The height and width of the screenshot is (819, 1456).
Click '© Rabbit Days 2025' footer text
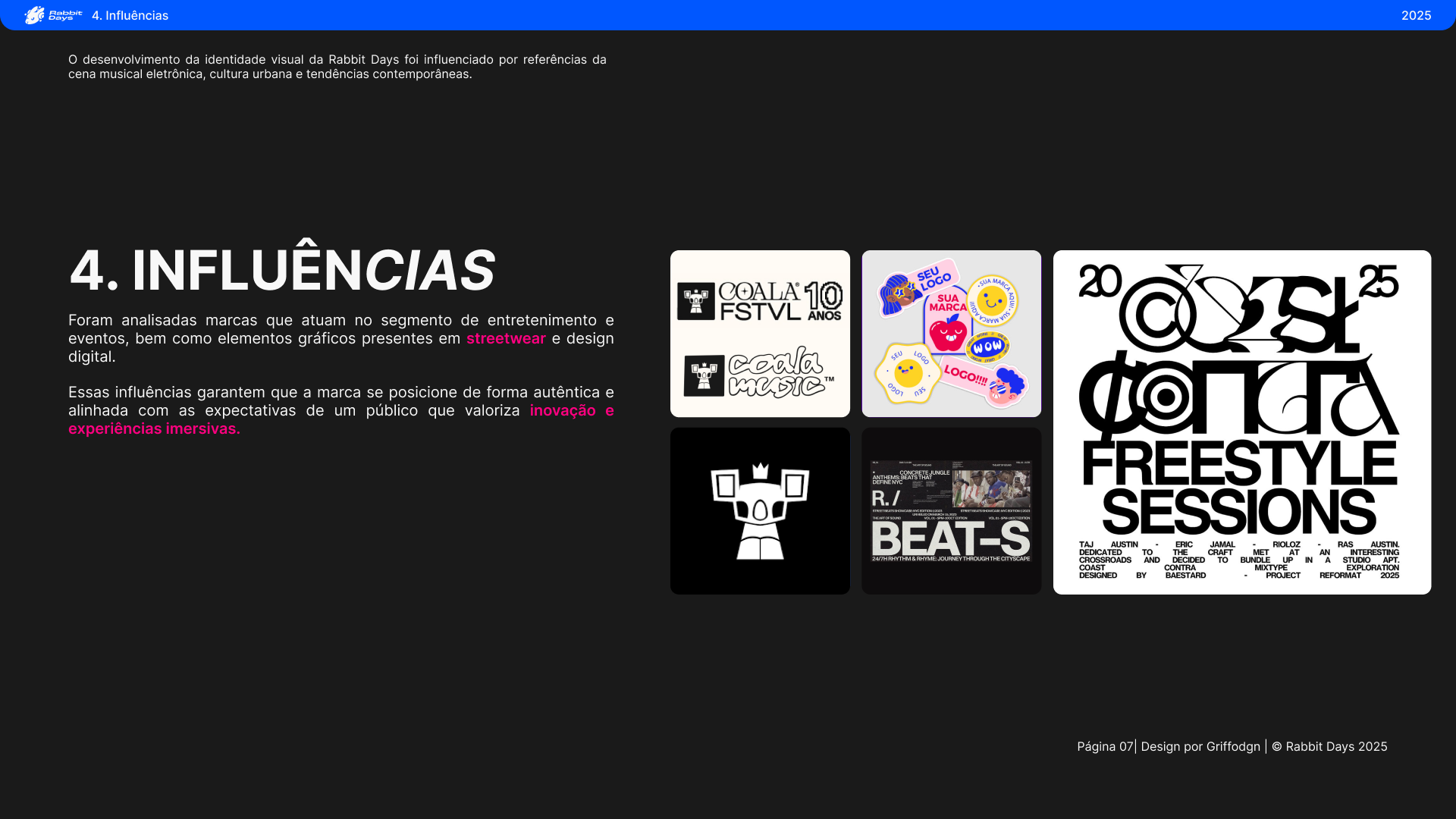pyautogui.click(x=1329, y=746)
